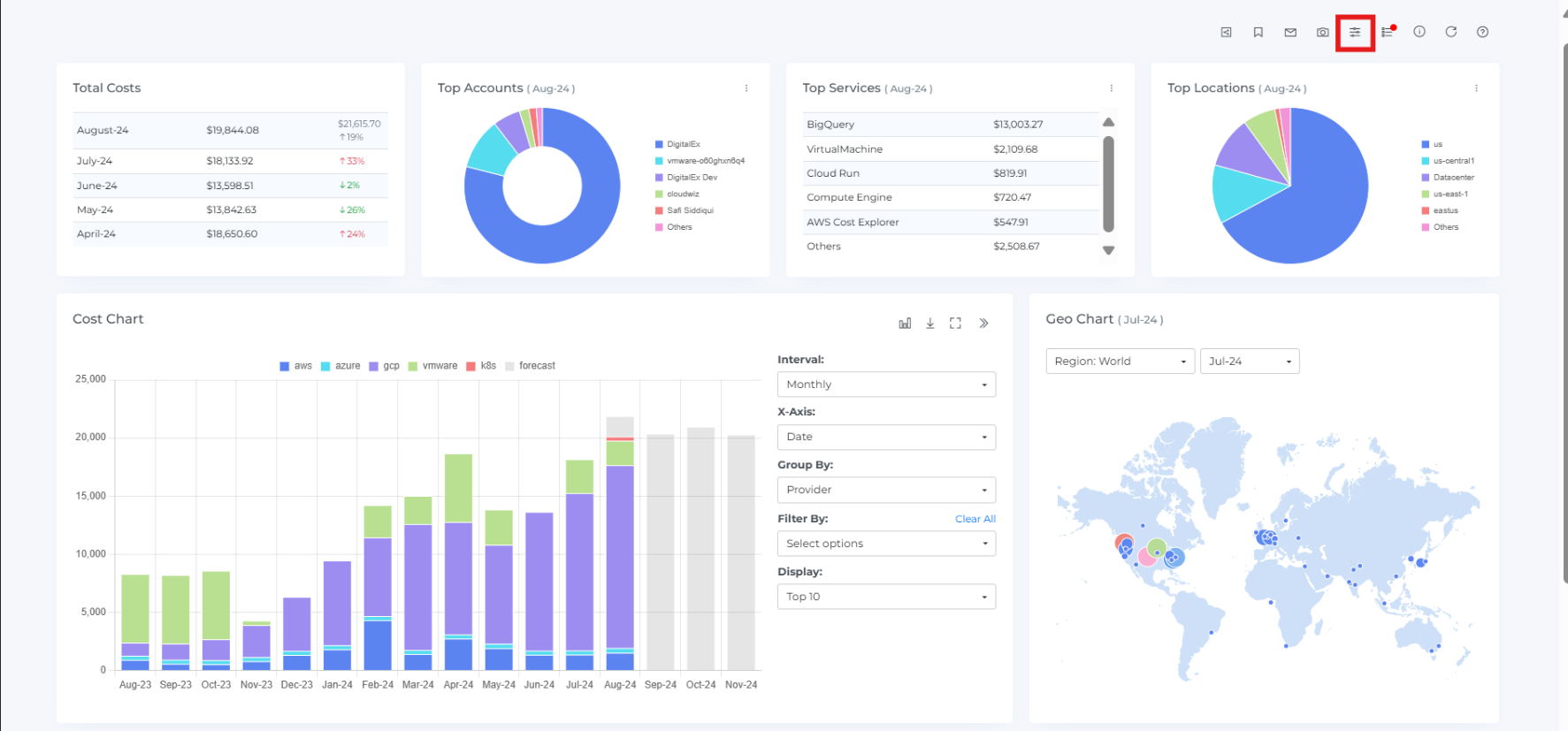Switch chart type with bar chart icon

(x=905, y=324)
